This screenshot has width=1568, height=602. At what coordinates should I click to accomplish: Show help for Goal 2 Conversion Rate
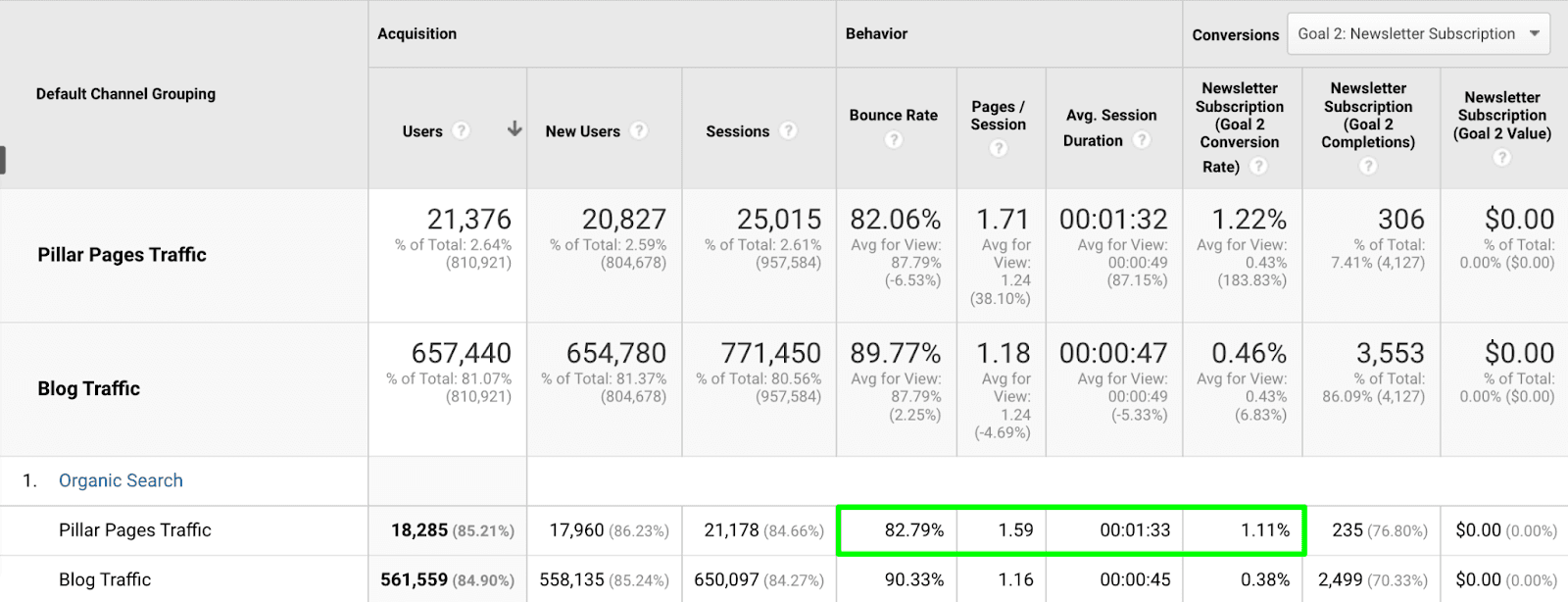(1258, 167)
